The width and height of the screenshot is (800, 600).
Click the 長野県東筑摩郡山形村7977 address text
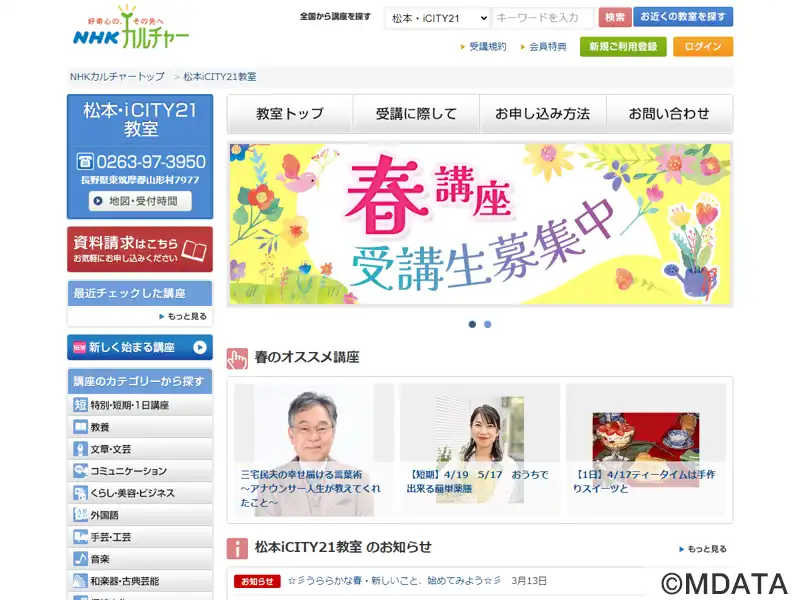pos(140,180)
